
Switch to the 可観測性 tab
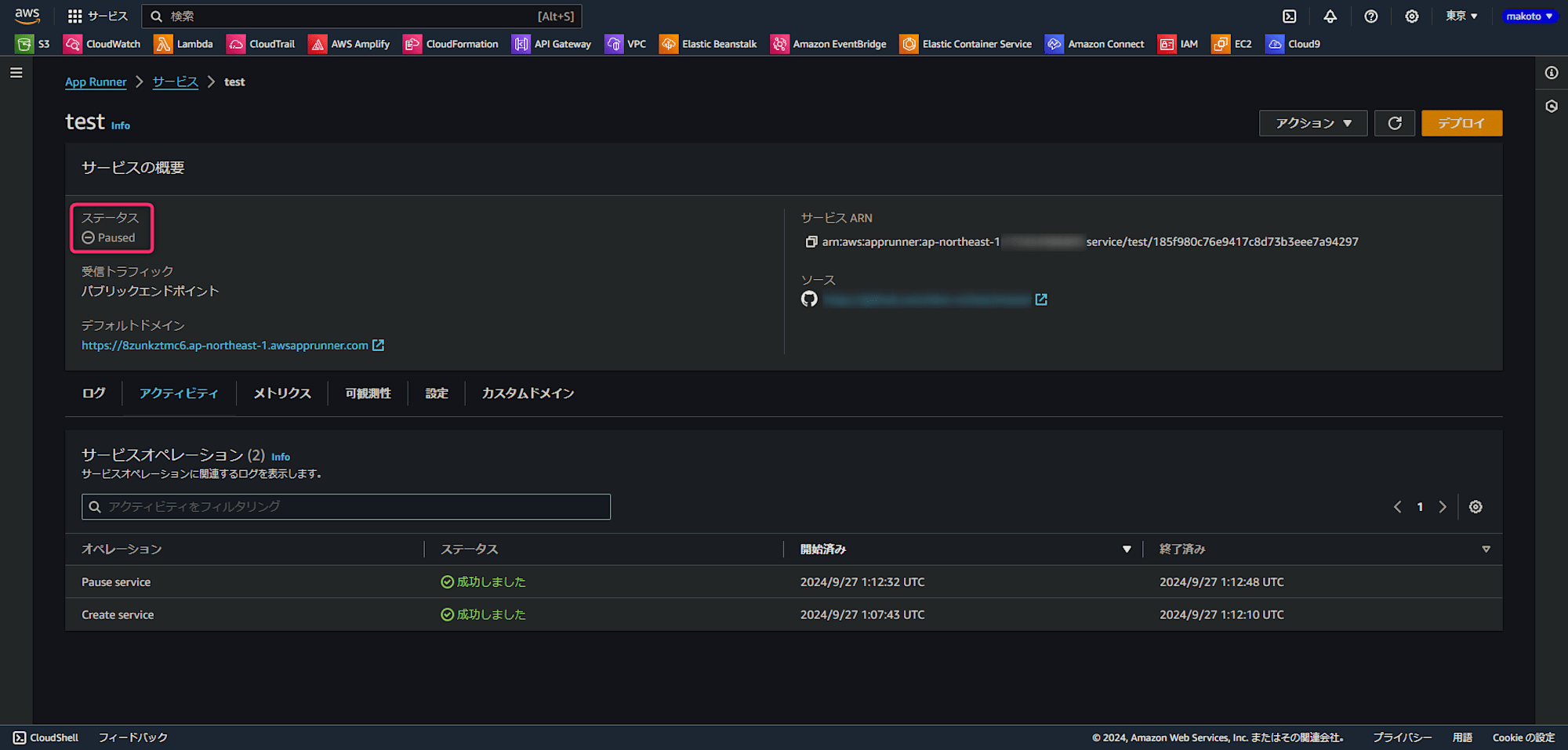368,393
